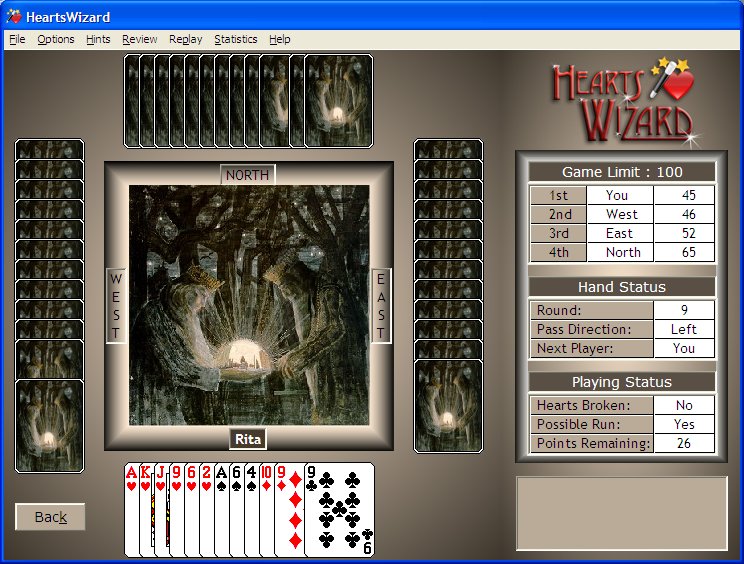Click the Back button

tap(50, 517)
